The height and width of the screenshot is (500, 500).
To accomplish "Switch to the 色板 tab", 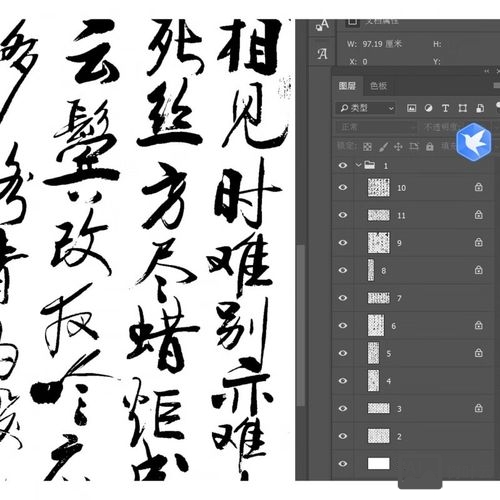I will 378,86.
